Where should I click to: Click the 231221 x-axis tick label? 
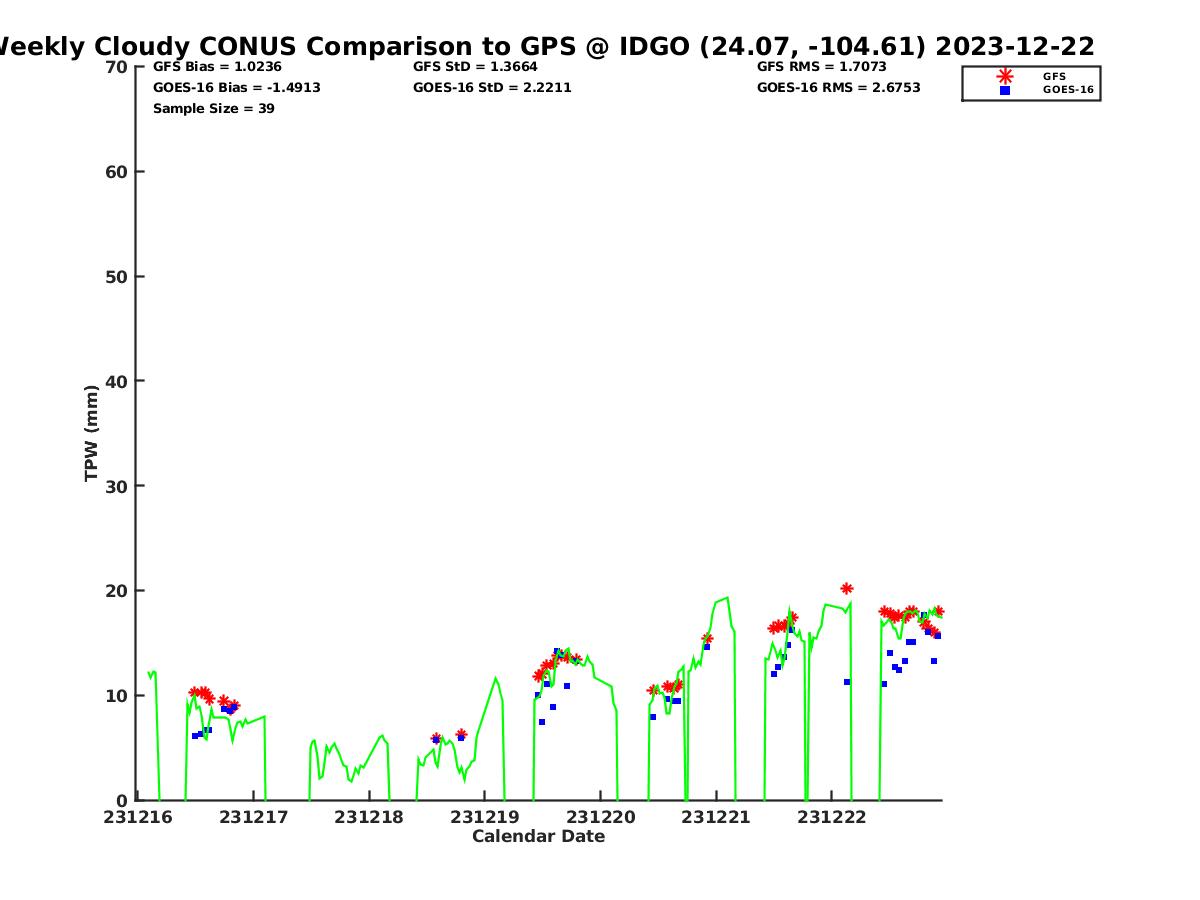716,817
